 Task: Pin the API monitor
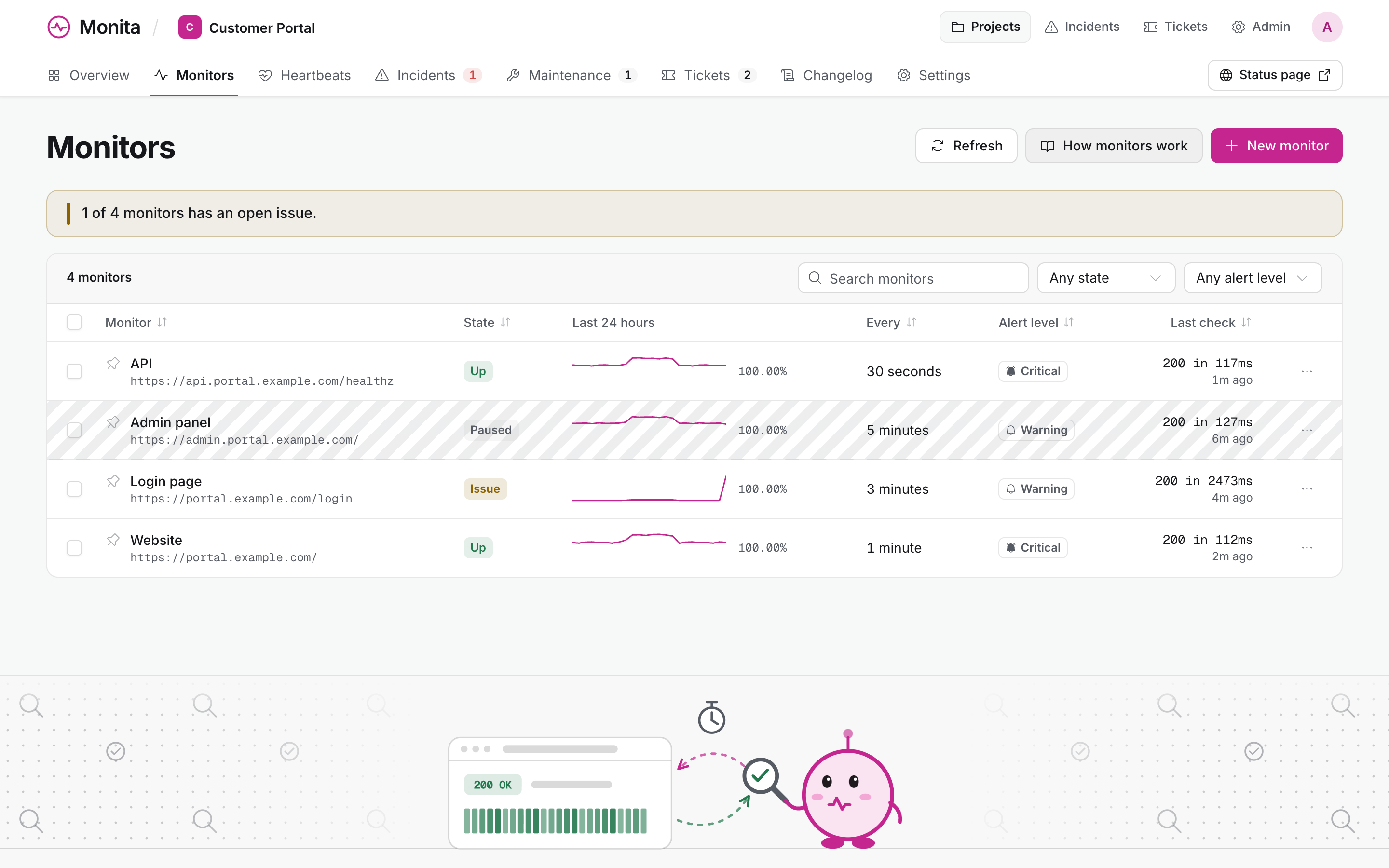pos(113,364)
